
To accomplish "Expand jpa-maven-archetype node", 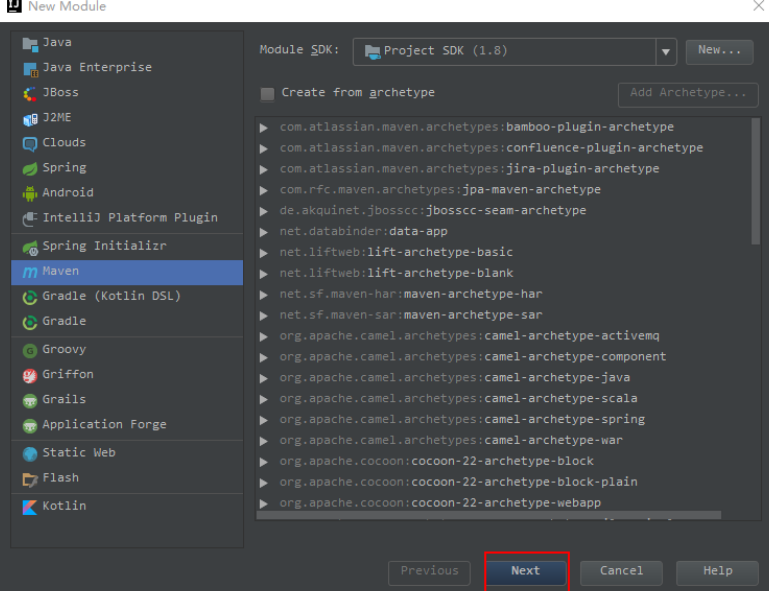I will 264,190.
